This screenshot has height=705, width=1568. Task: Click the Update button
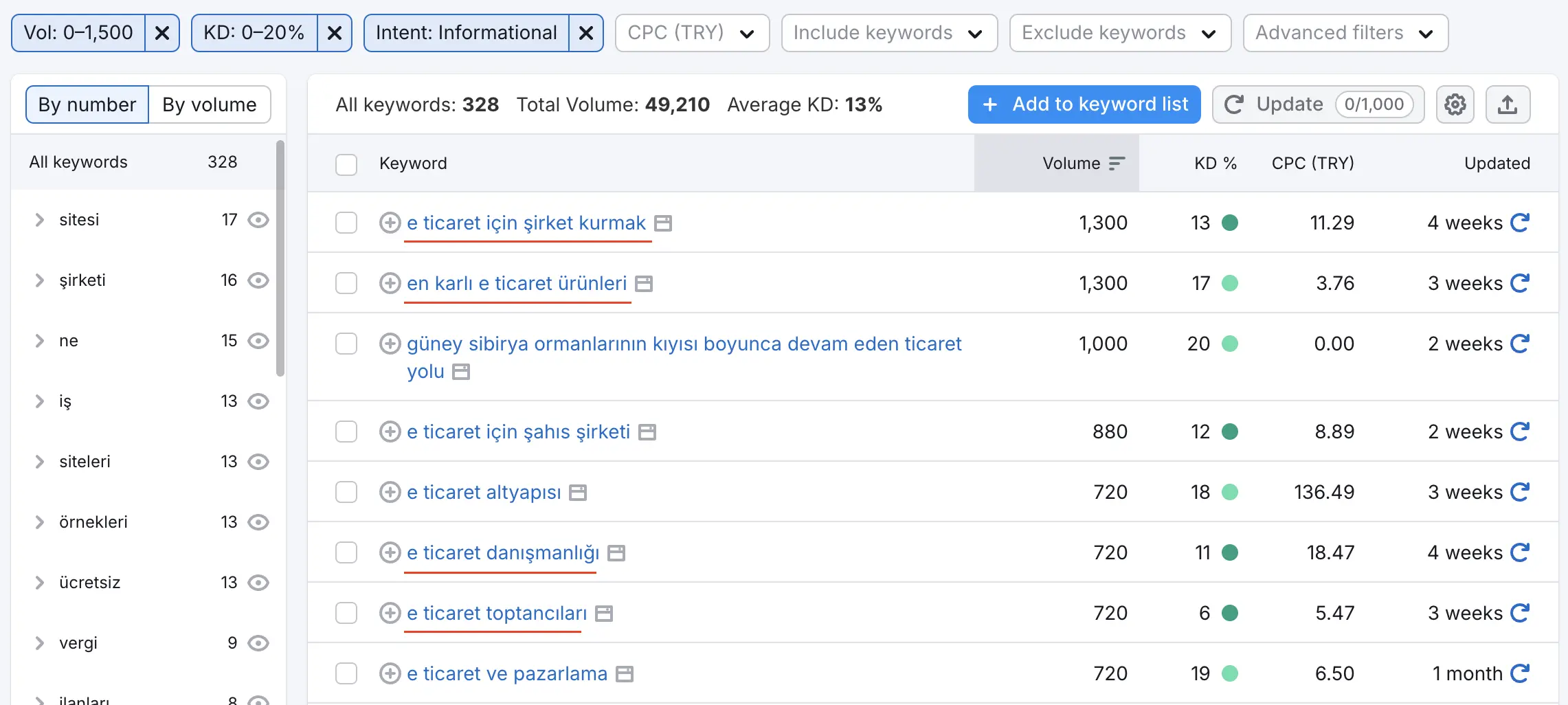tap(1318, 104)
